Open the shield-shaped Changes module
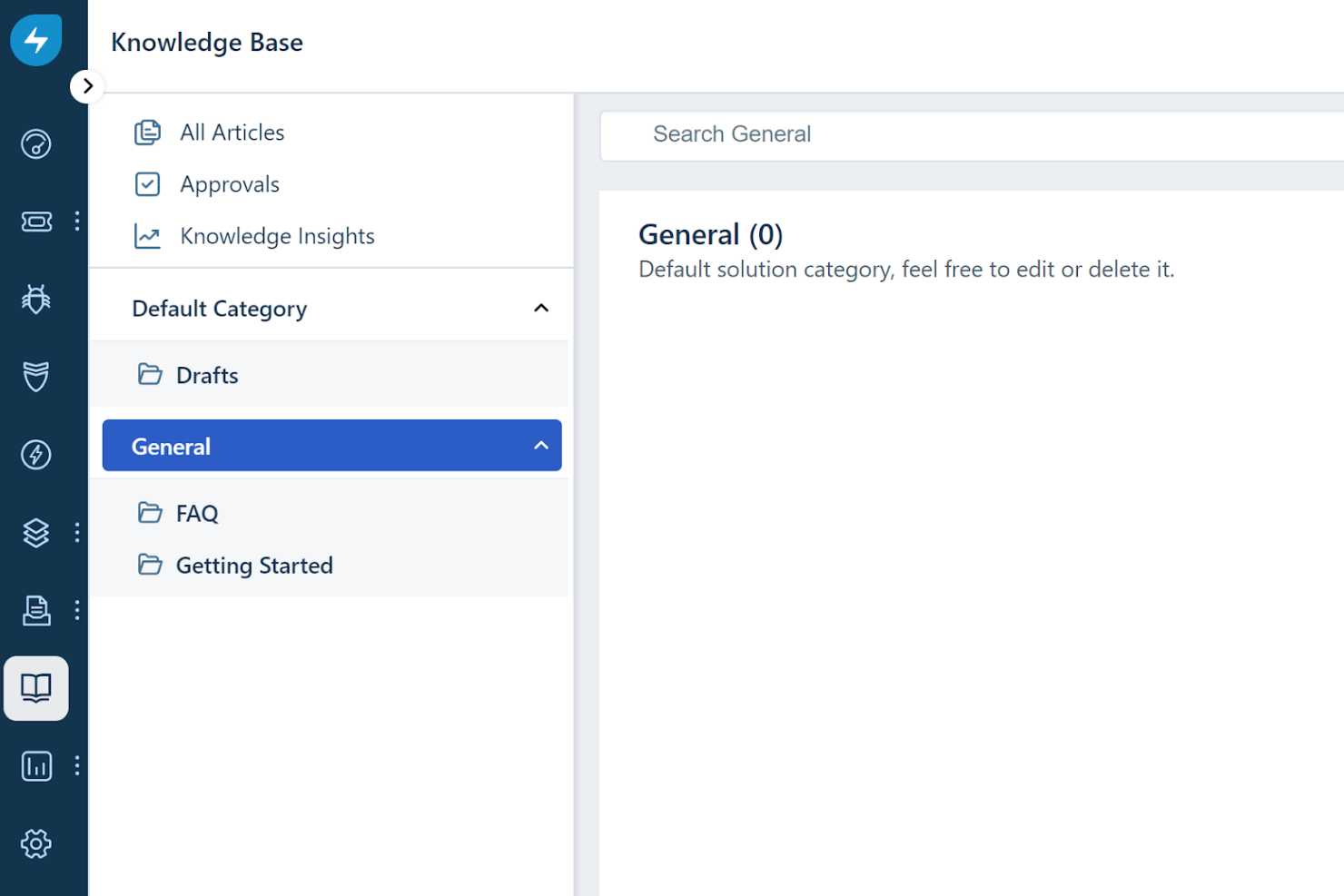 point(35,377)
